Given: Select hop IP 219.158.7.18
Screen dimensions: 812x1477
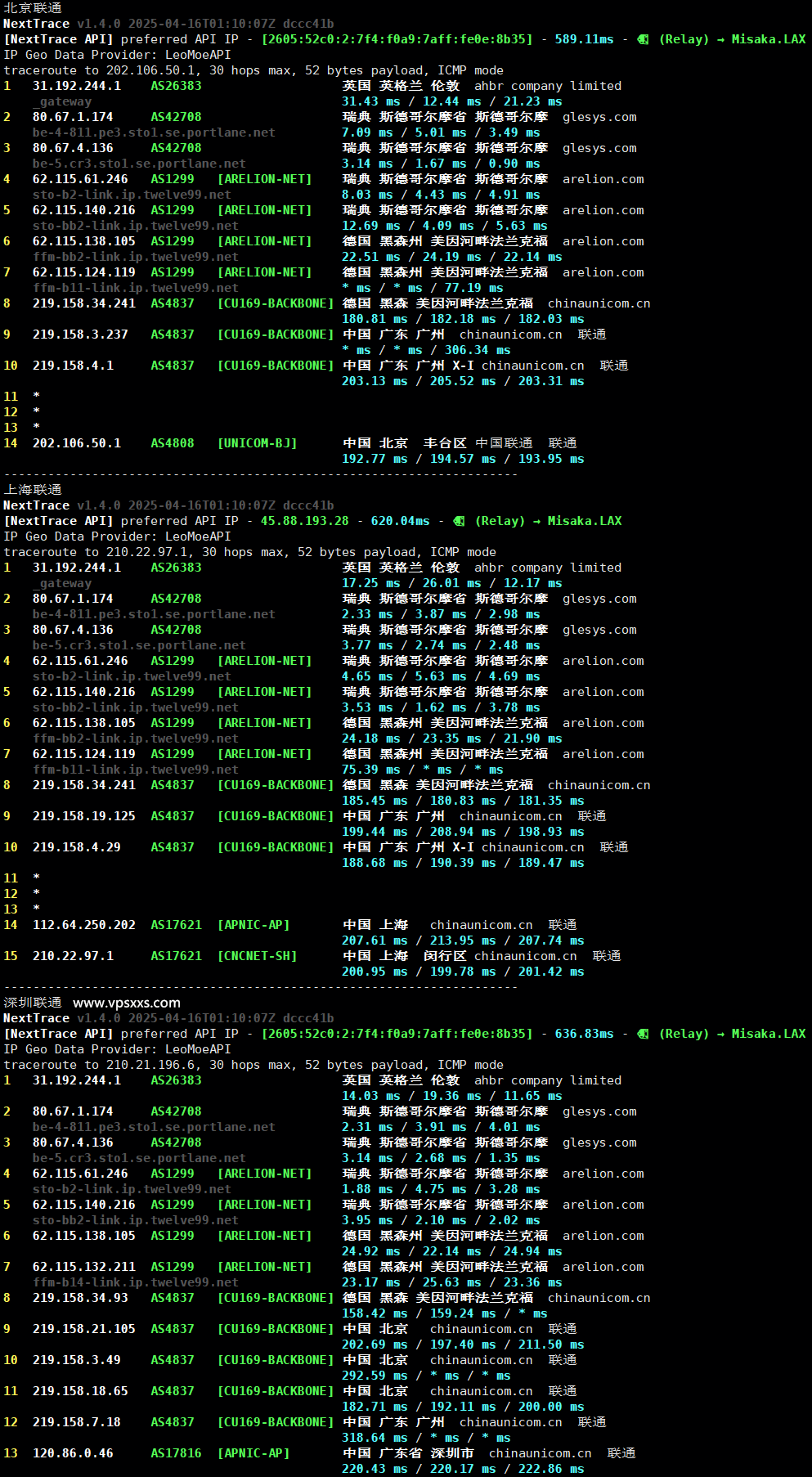Looking at the screenshot, I should 77,1422.
